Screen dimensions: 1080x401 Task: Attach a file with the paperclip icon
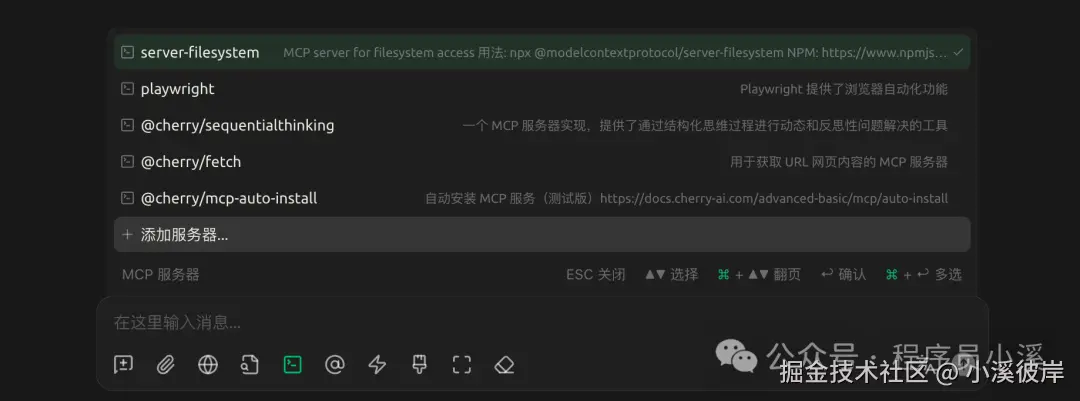point(165,364)
